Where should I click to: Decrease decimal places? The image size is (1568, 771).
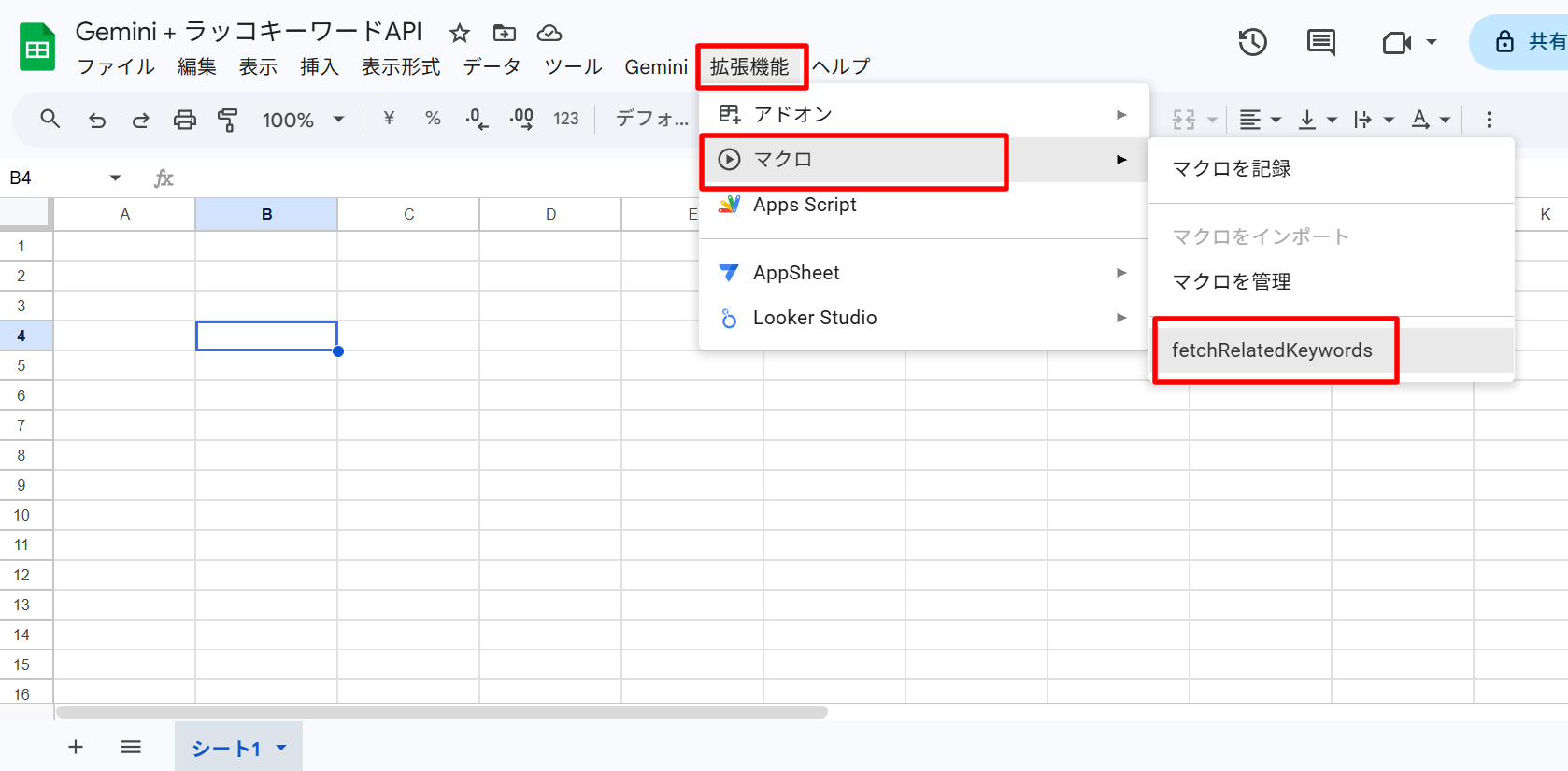point(477,119)
